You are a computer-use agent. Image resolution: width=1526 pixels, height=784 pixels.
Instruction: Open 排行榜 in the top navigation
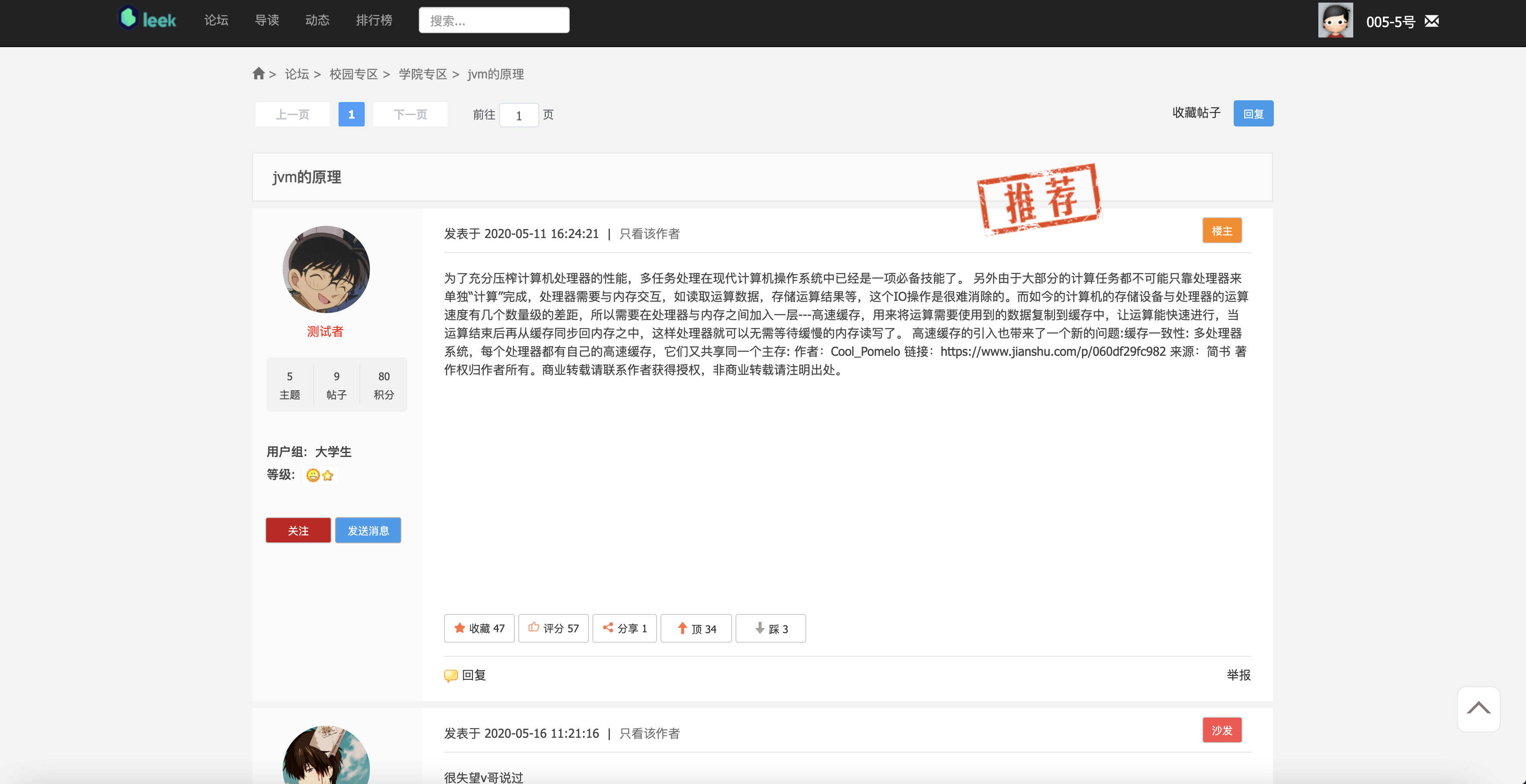click(374, 20)
